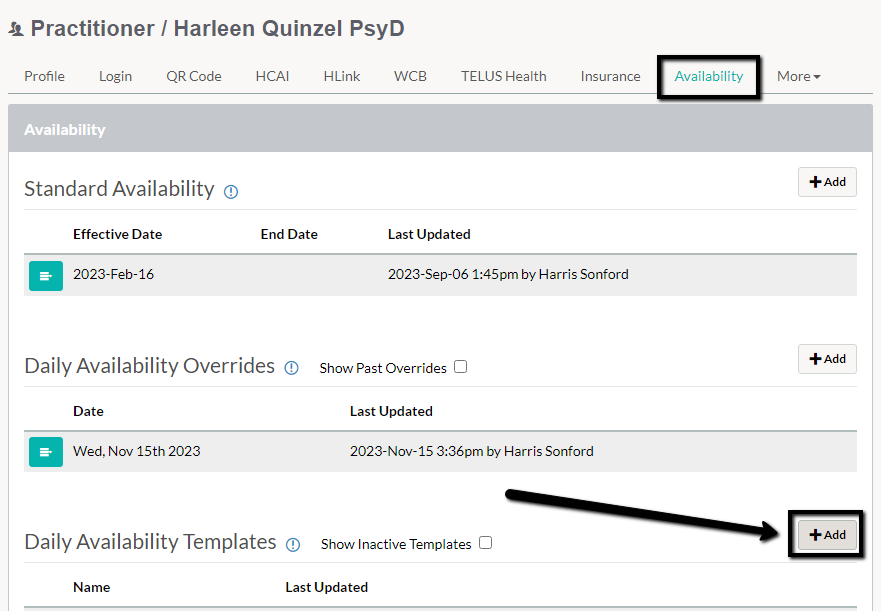The height and width of the screenshot is (611, 881).
Task: Open the HCAI tab
Action: tap(273, 76)
